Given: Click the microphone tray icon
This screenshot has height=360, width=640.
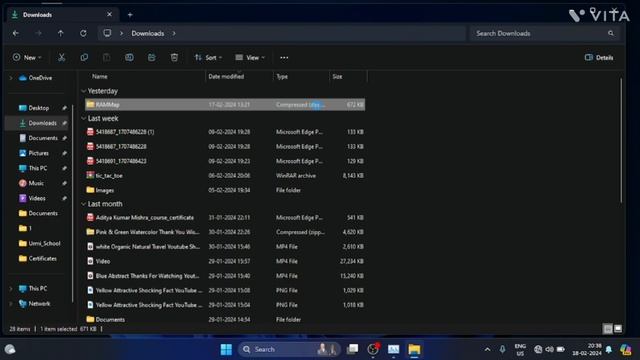Looking at the screenshot, I should (x=502, y=349).
